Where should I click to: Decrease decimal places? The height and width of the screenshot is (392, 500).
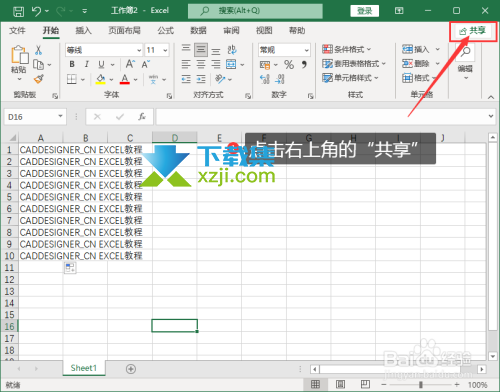click(280, 79)
